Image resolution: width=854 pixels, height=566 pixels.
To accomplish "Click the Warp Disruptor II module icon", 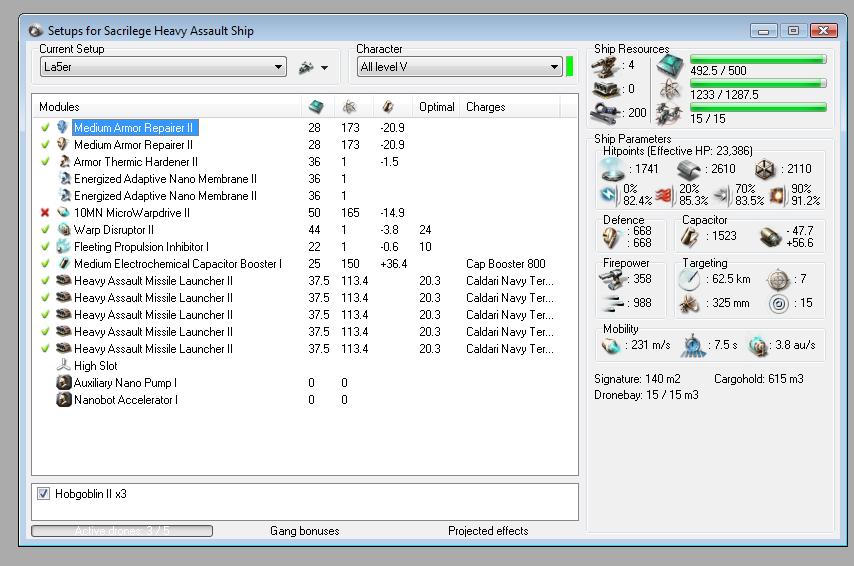I will (64, 229).
